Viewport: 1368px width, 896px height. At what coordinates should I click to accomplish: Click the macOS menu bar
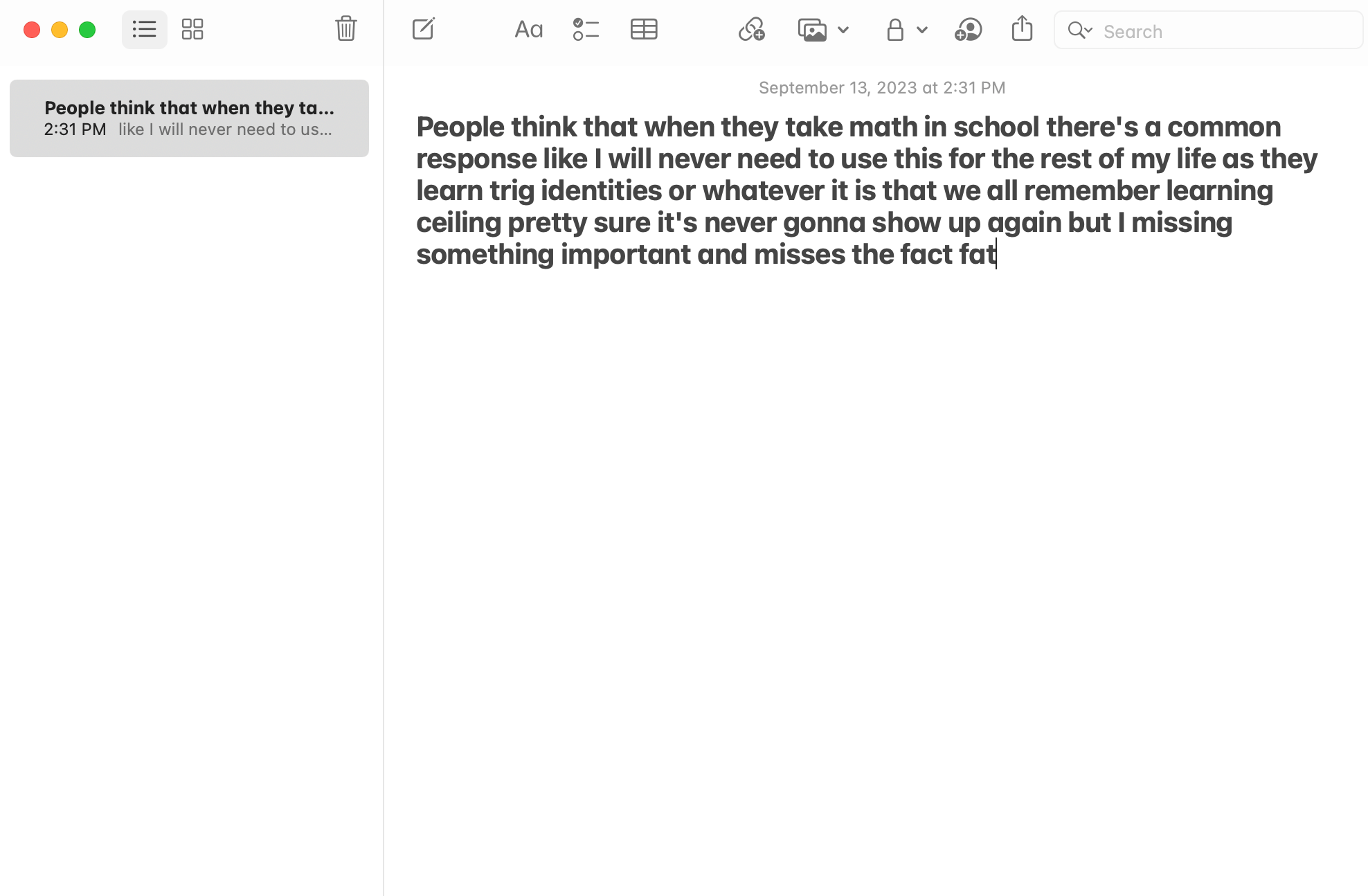(684, 0)
